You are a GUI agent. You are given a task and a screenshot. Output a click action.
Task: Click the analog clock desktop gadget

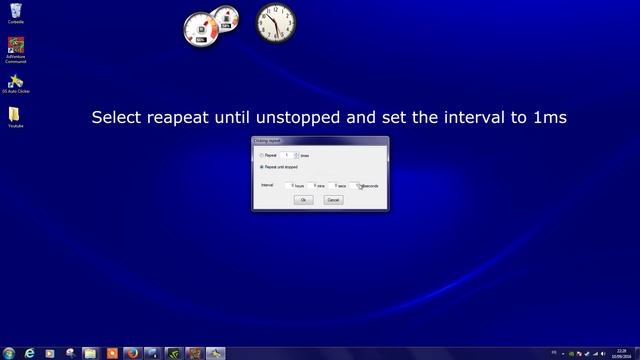pos(276,22)
